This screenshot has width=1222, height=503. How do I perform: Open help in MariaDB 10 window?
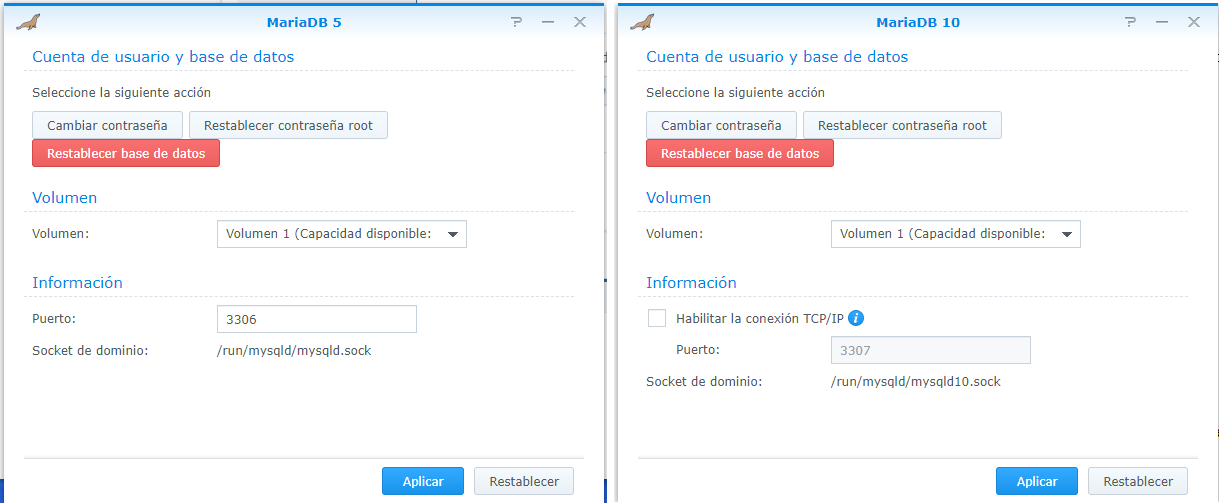tap(1130, 22)
